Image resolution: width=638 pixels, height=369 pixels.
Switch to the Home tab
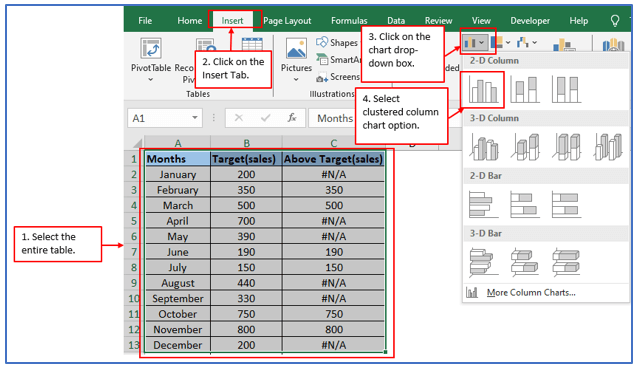[189, 20]
